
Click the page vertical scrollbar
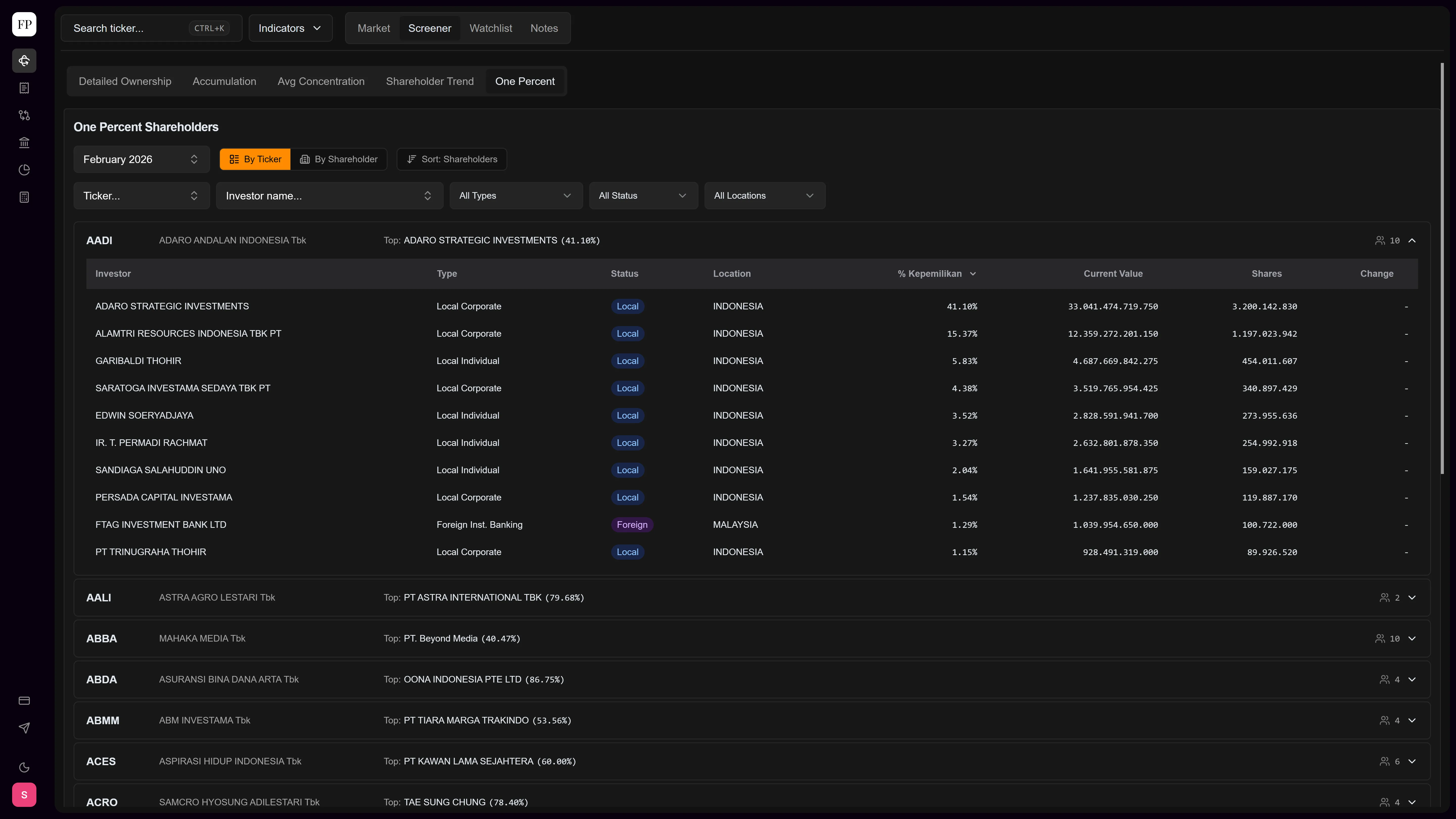[x=1442, y=268]
